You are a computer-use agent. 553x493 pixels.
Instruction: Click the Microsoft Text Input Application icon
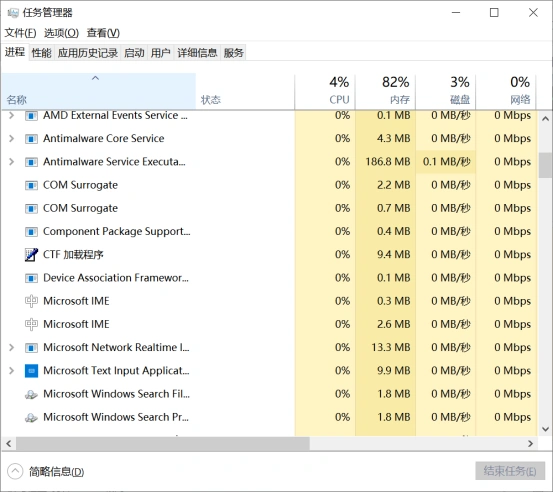pos(31,371)
